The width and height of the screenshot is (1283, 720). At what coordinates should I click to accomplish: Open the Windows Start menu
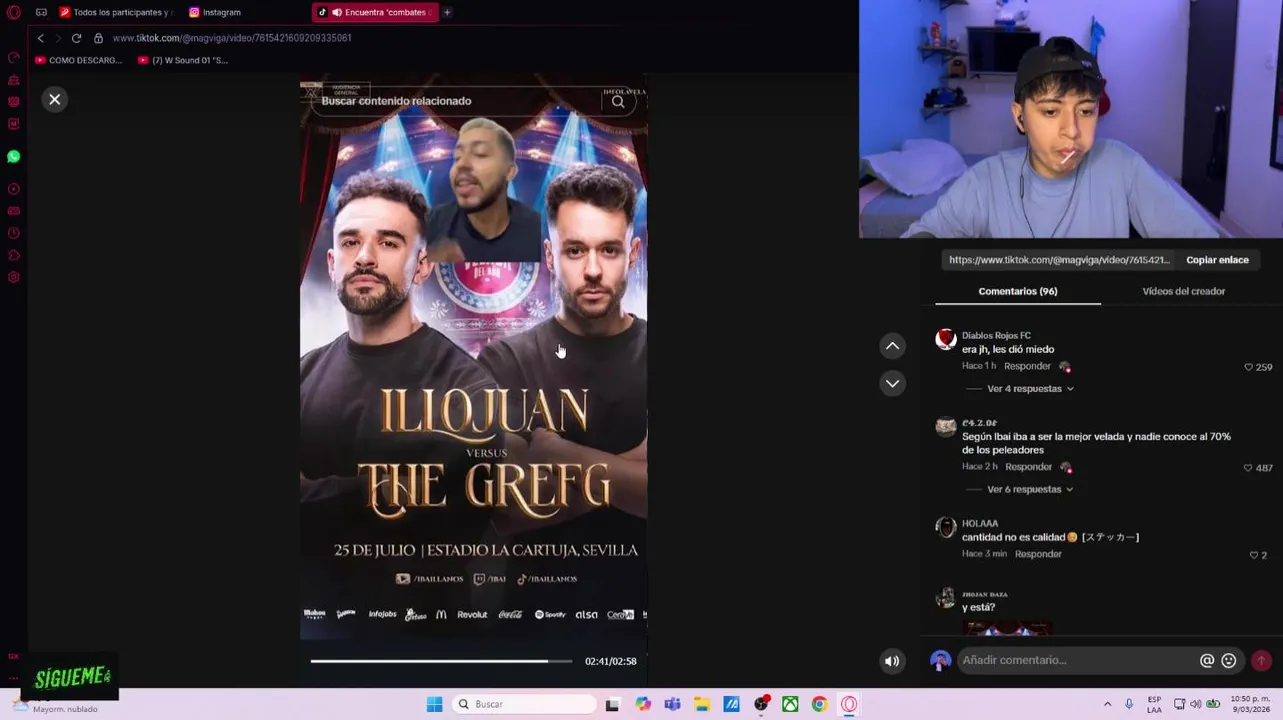434,704
